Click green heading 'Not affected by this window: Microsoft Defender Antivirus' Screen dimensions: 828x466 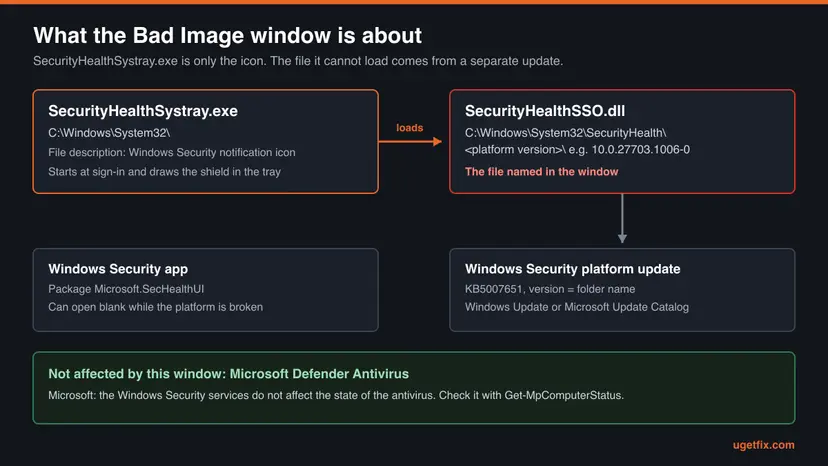(x=229, y=374)
